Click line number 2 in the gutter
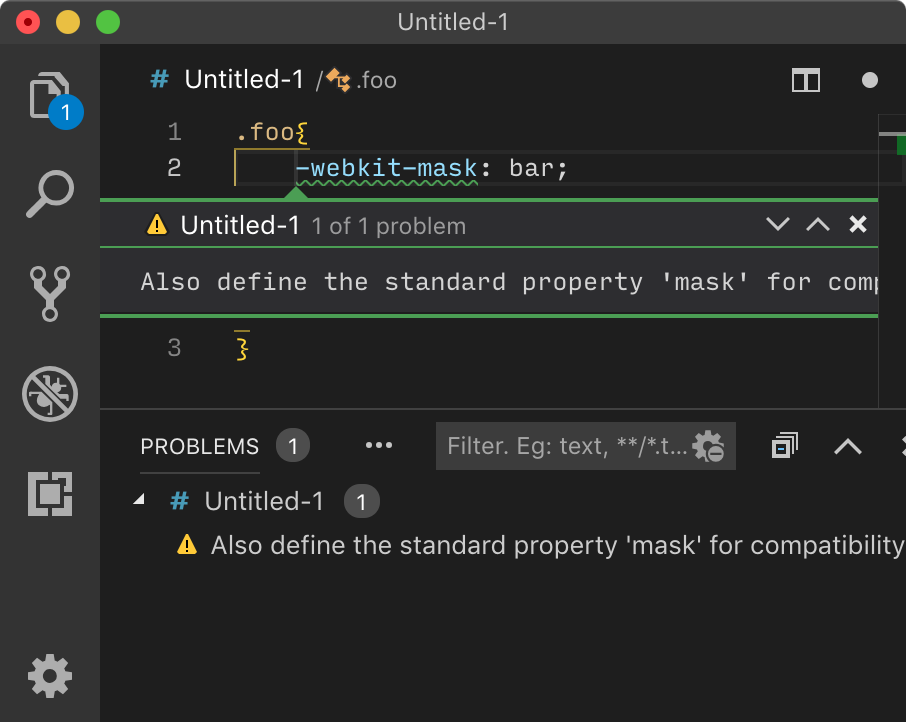906x722 pixels. (x=174, y=168)
